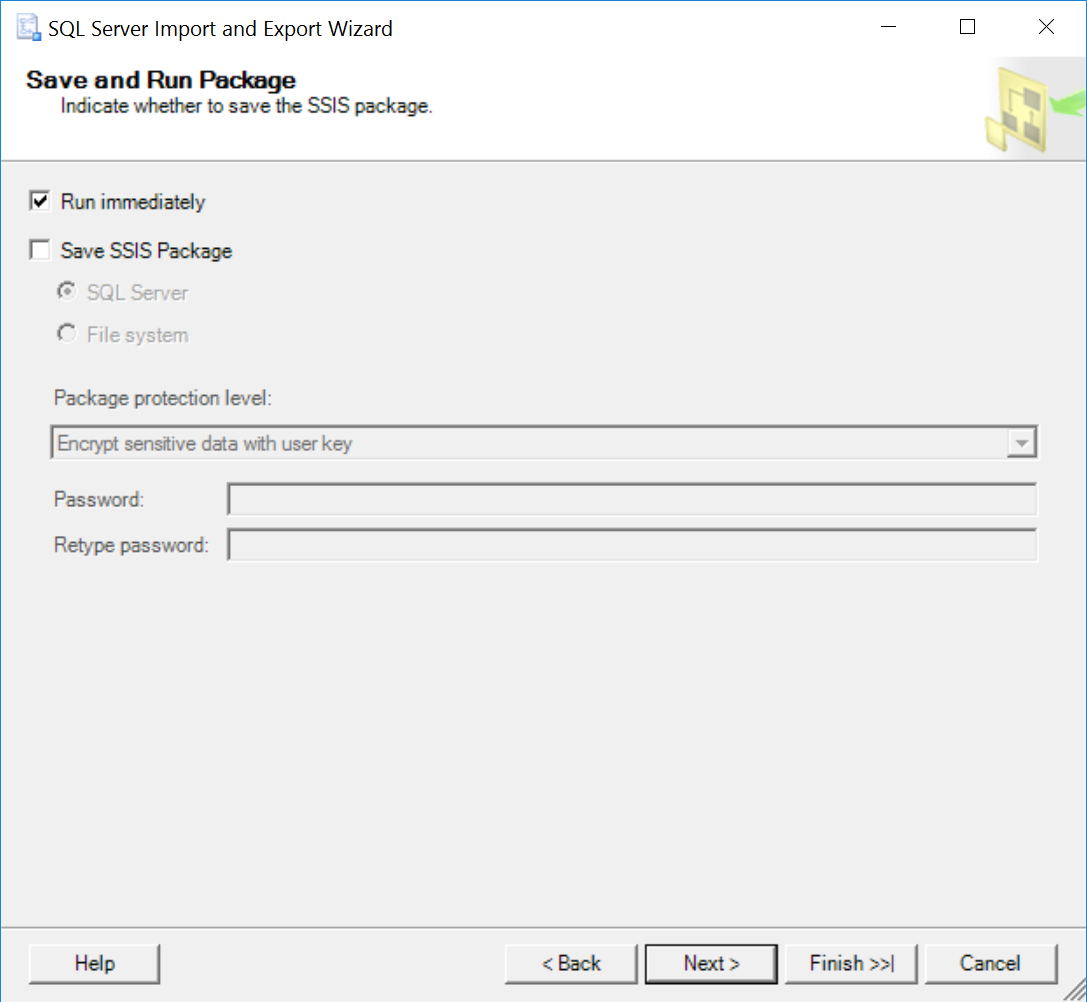Uncheck the Run immediately checkbox
Screen dimensions: 1087x1002
[40, 201]
